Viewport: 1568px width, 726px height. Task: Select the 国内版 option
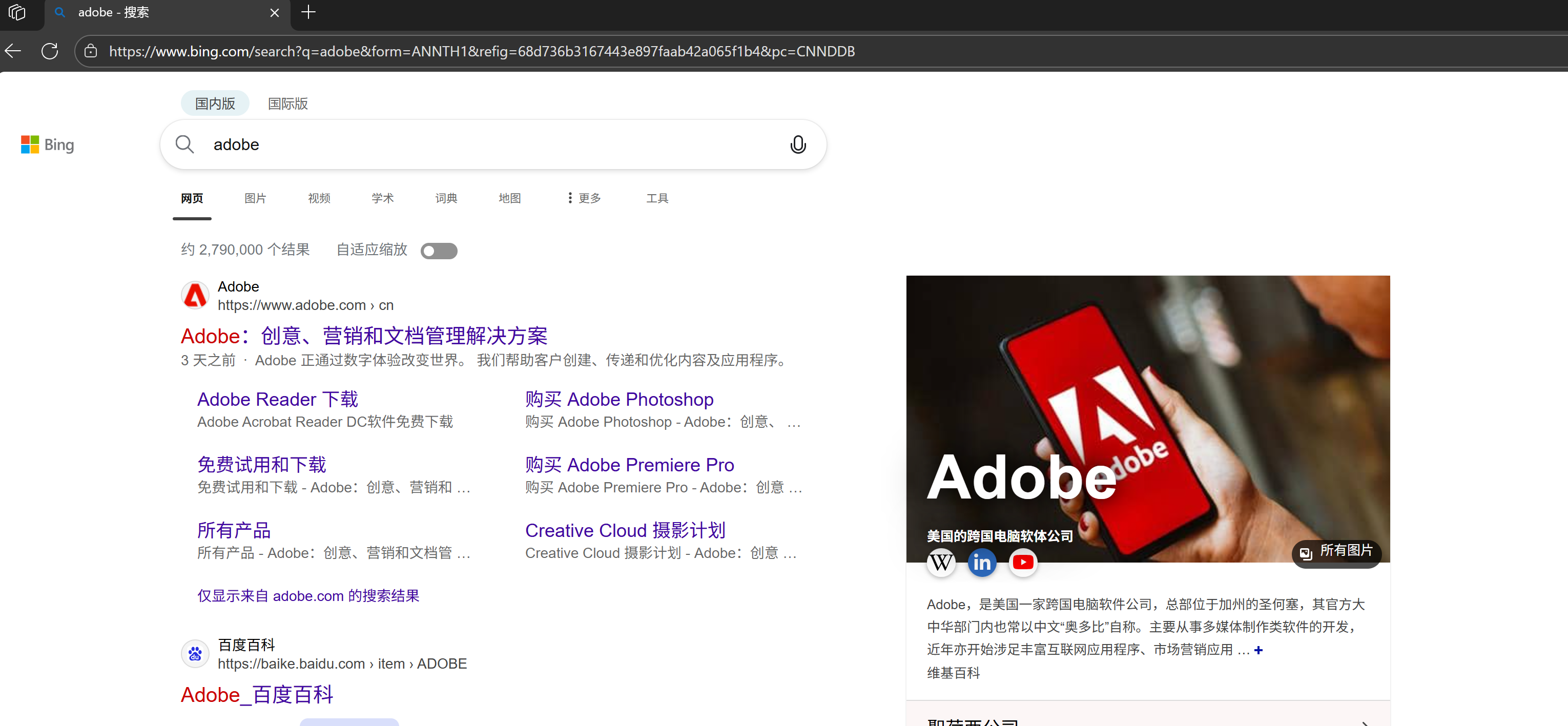(x=215, y=103)
